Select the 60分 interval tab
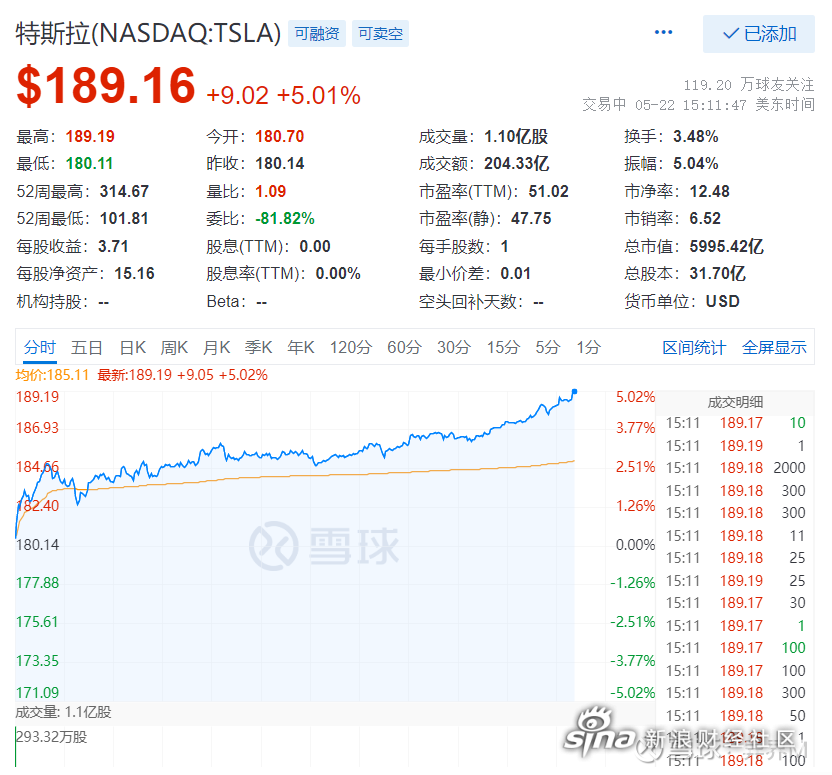The height and width of the screenshot is (775, 832). (x=404, y=347)
